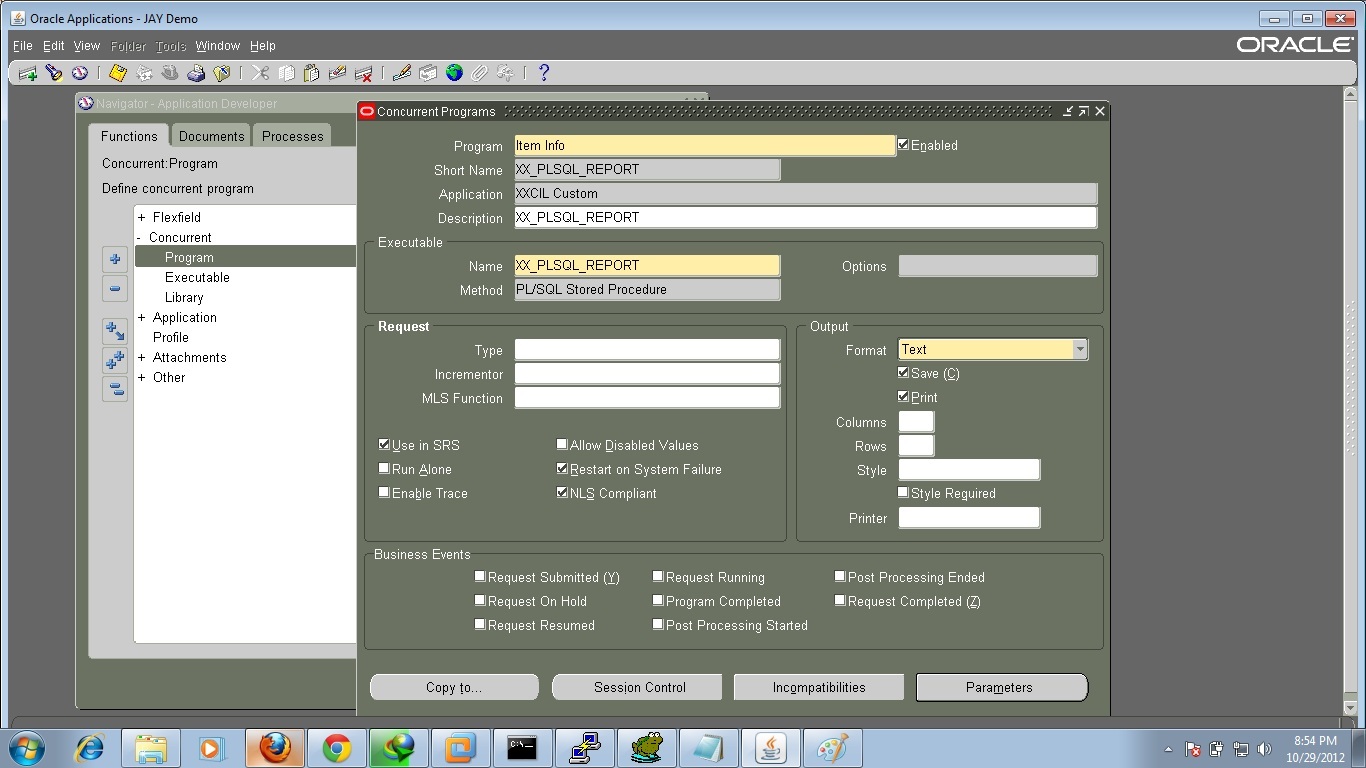Viewport: 1366px width, 768px height.
Task: Open Edit Field with the pencil icon
Action: click(402, 73)
